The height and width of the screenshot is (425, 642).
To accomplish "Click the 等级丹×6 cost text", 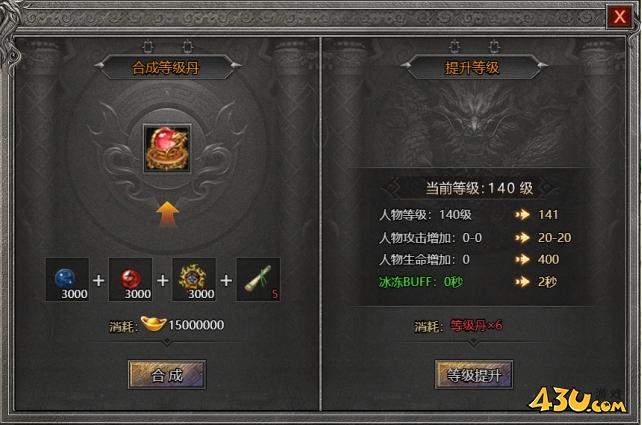I will coord(476,326).
